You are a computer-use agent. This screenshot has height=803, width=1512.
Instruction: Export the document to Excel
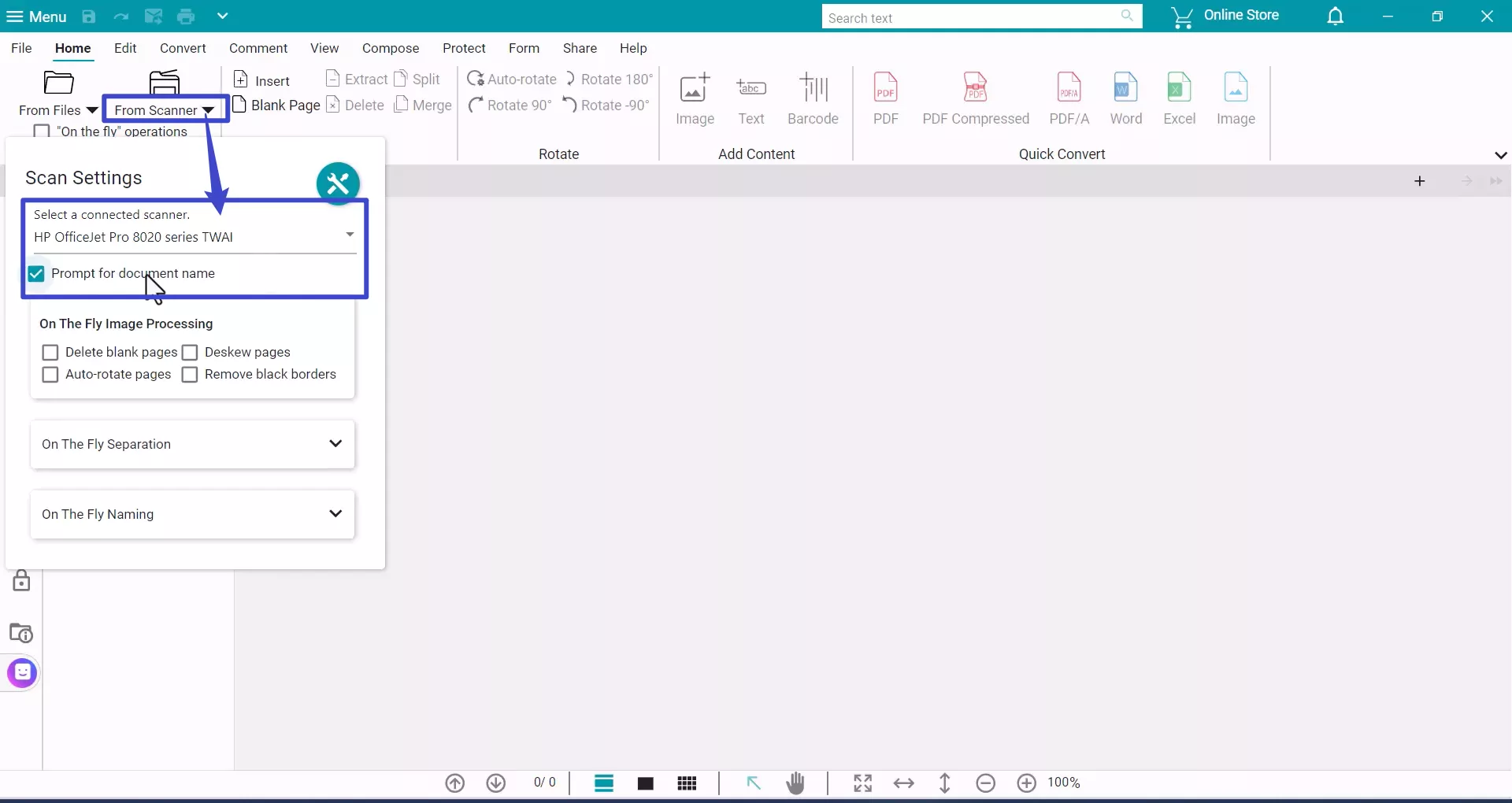click(1179, 98)
